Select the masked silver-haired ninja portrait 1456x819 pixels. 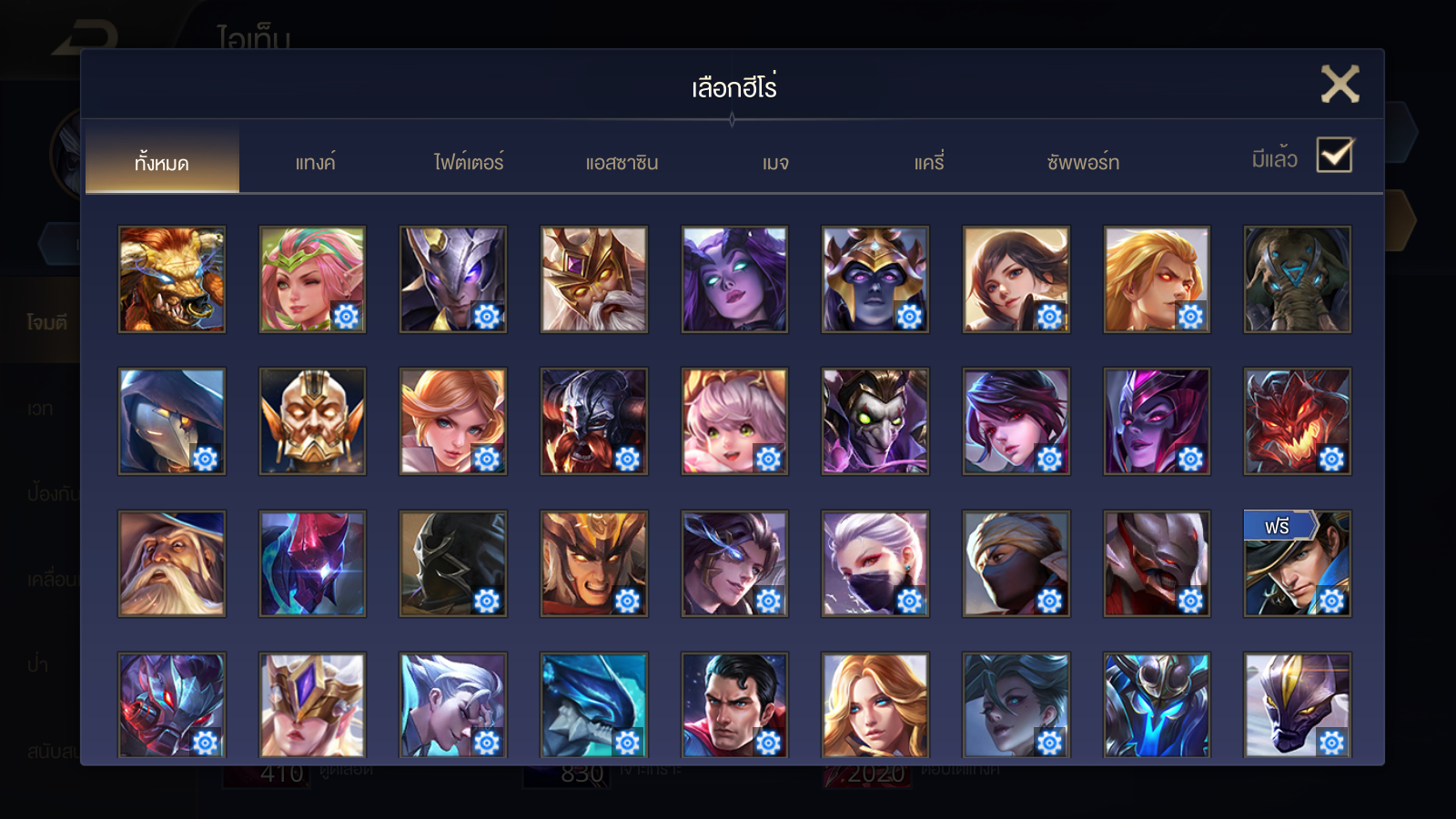[x=875, y=563]
